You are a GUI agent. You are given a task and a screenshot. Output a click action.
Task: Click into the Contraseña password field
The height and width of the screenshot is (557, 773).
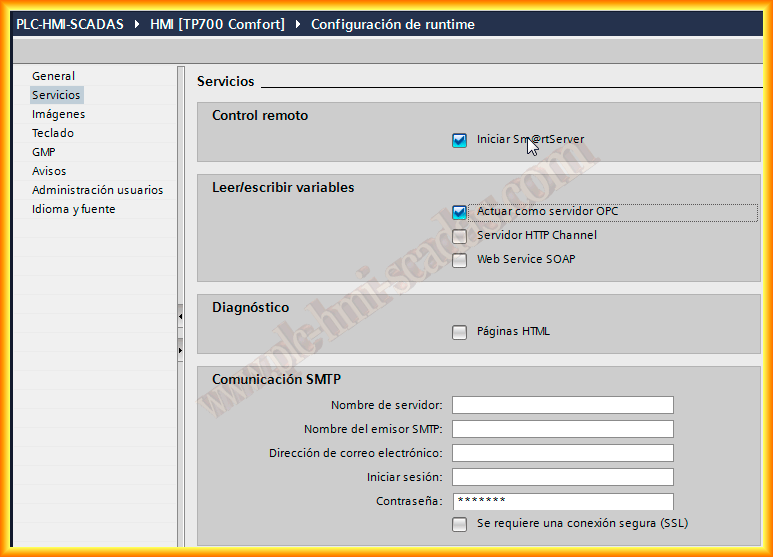tap(562, 501)
